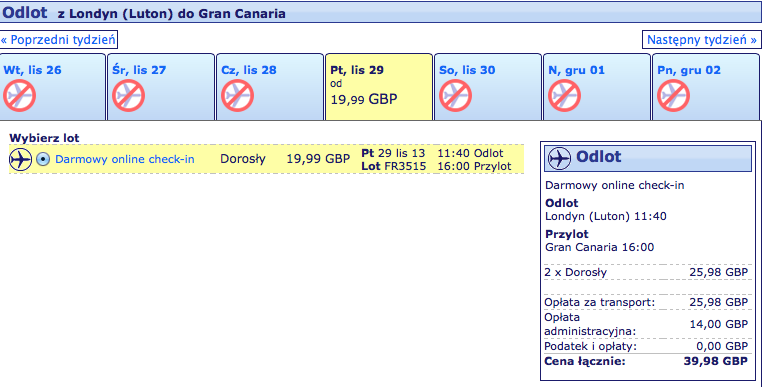Click the Wybierz lot heading
The width and height of the screenshot is (763, 387).
44,138
